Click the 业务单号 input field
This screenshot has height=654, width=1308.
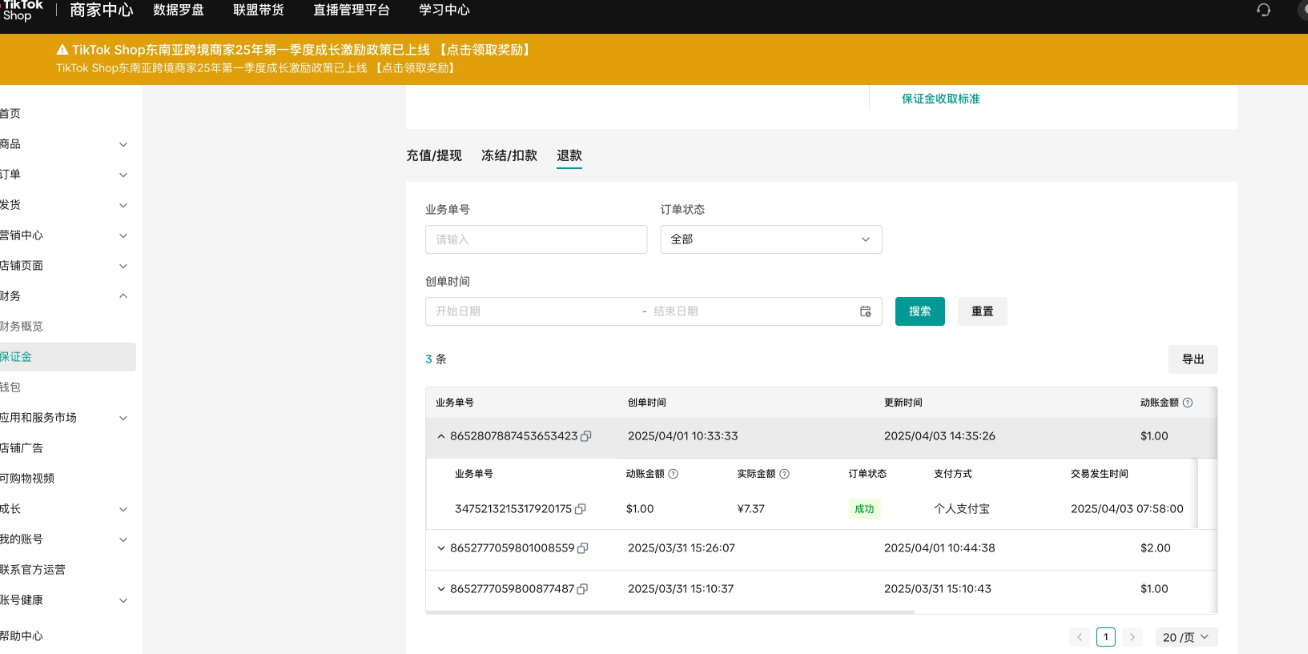[x=535, y=239]
